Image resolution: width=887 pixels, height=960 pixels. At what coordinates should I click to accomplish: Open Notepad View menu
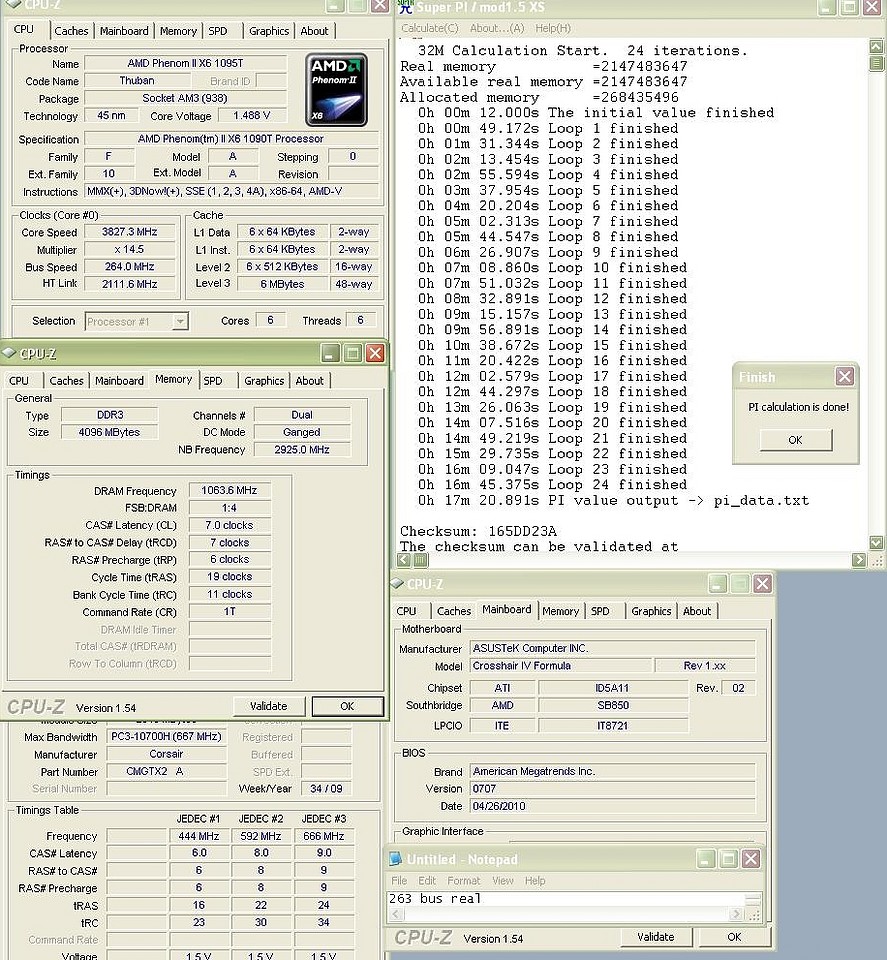(503, 880)
